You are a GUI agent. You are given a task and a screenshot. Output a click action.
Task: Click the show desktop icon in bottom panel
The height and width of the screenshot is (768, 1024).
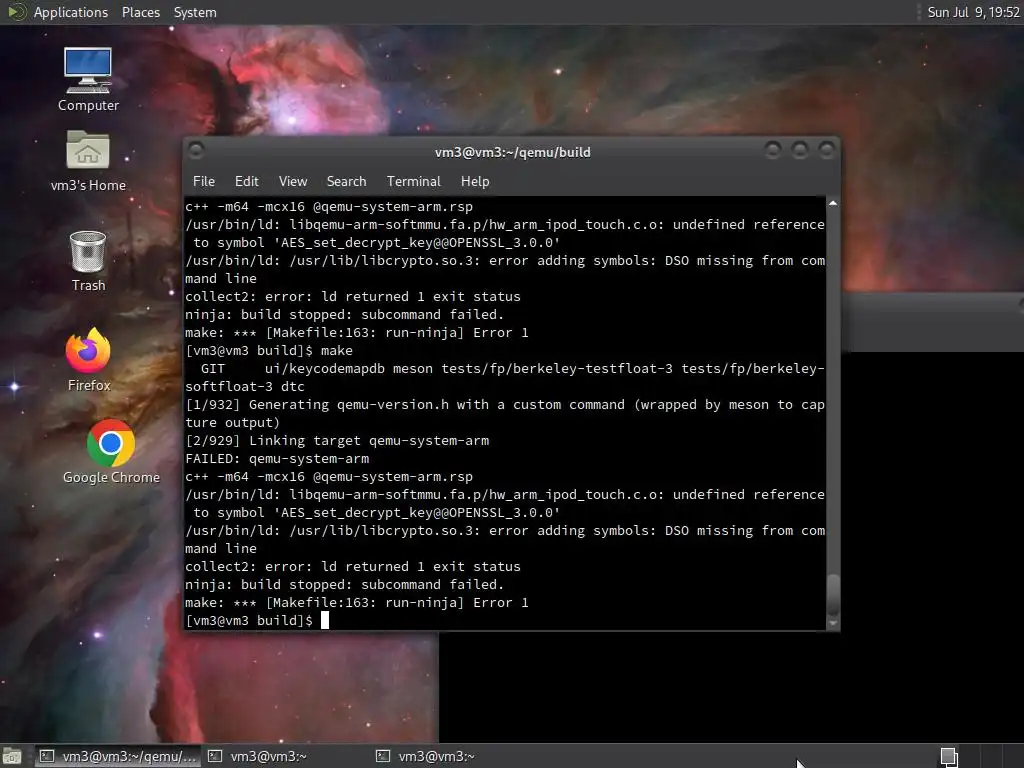(12, 757)
